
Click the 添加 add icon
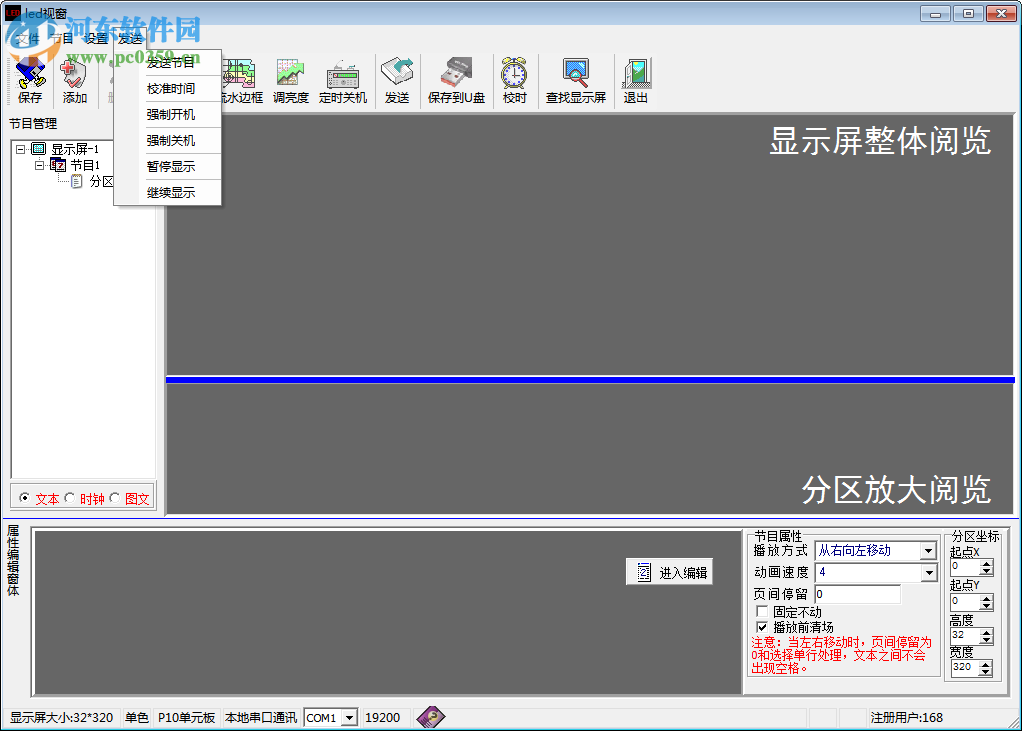[x=72, y=80]
